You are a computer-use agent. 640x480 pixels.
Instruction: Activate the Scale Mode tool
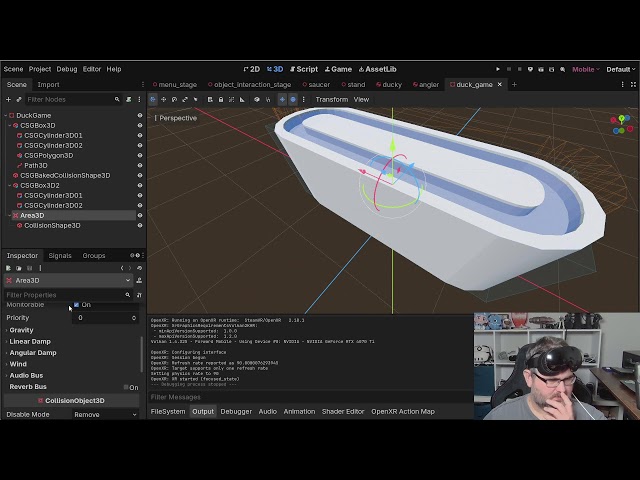(x=185, y=99)
